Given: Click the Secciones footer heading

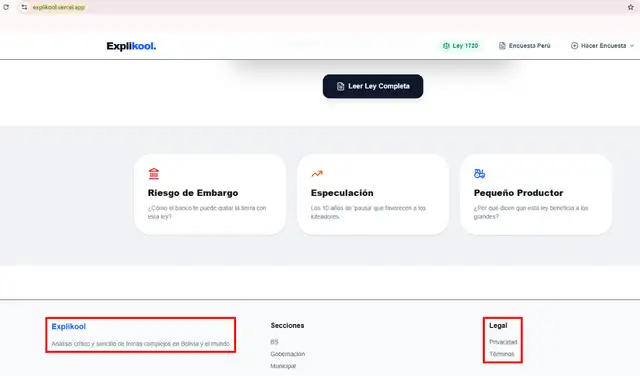Looking at the screenshot, I should (x=287, y=325).
